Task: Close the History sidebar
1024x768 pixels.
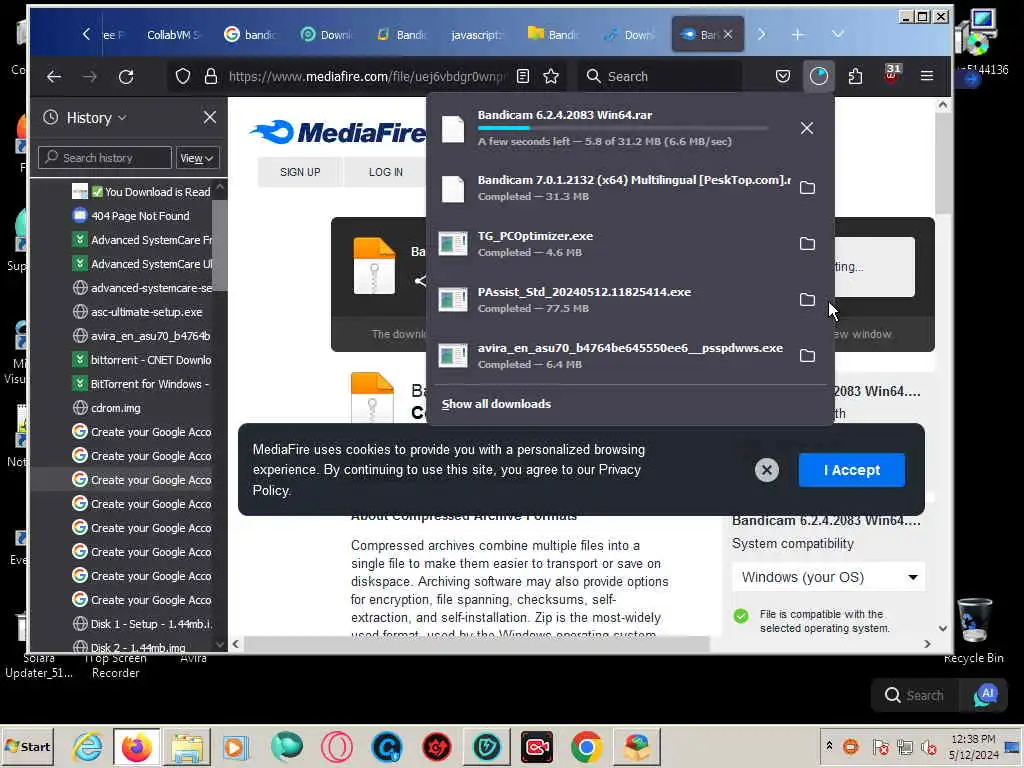Action: pos(210,118)
